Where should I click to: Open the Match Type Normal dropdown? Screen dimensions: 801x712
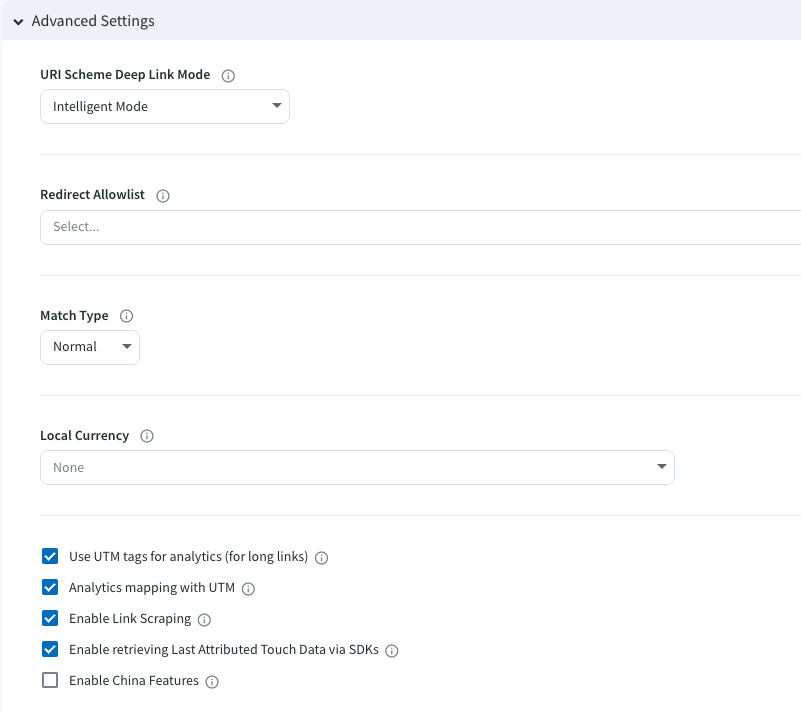(90, 347)
